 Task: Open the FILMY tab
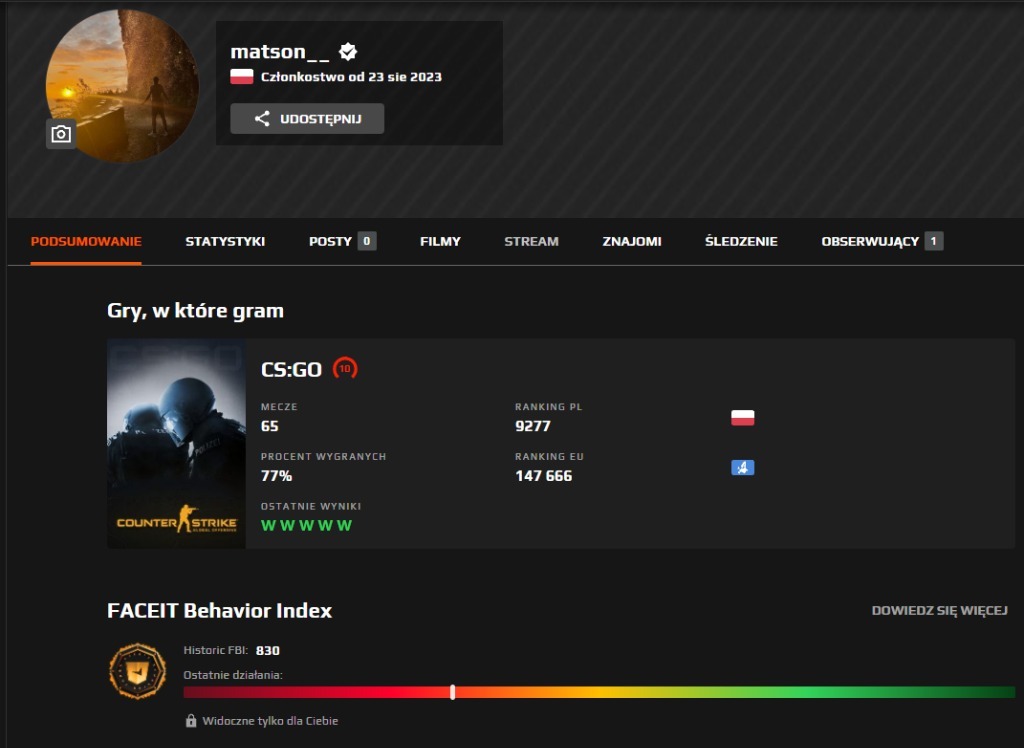pyautogui.click(x=439, y=240)
